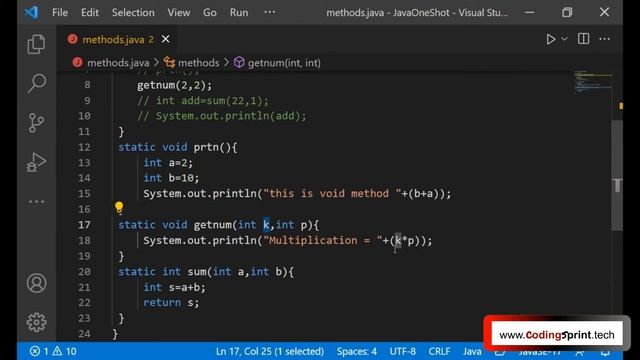The width and height of the screenshot is (640, 360).
Task: Click the "int b=10;" statement
Action: [x=171, y=178]
